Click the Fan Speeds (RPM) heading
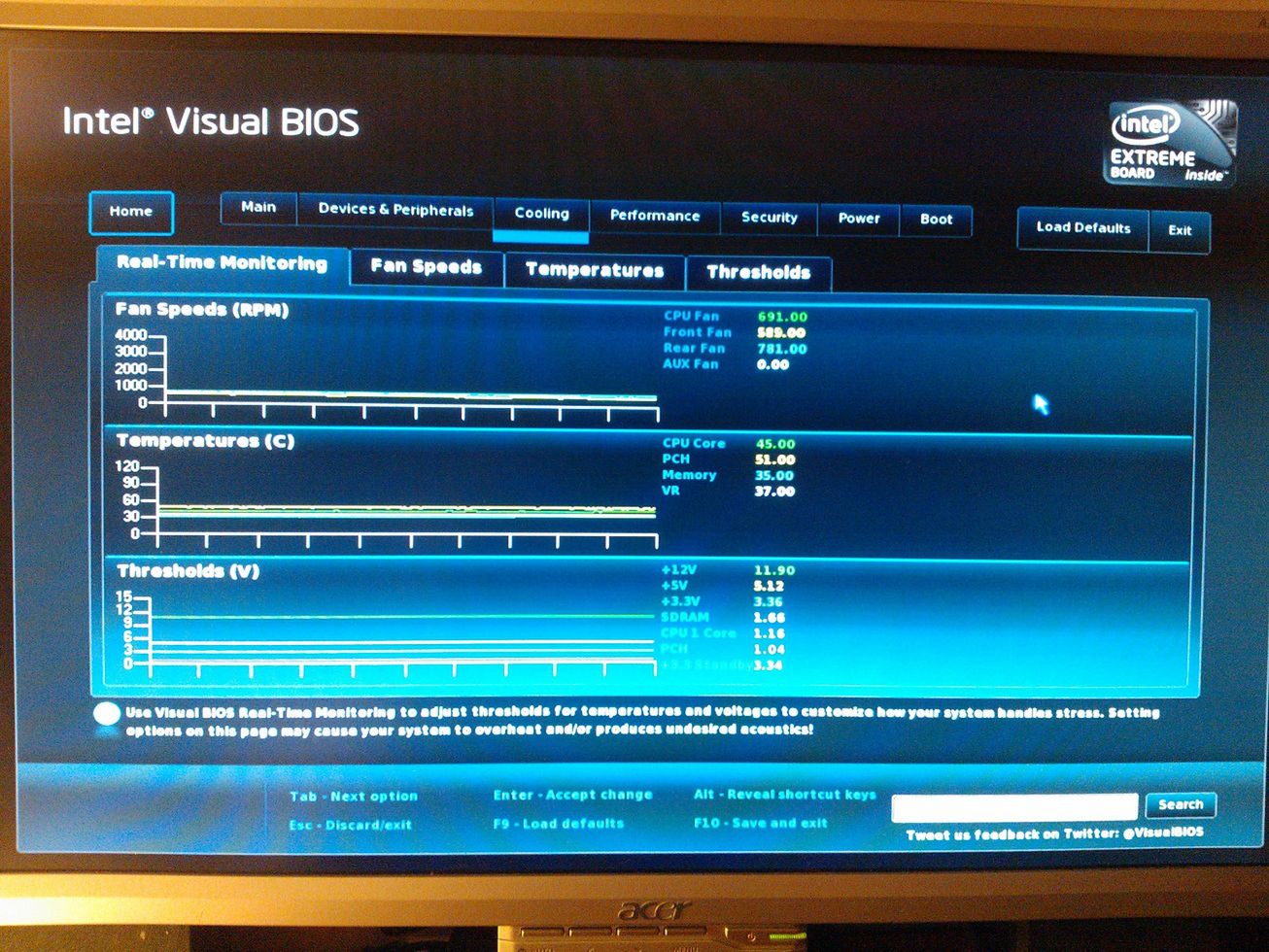1269x952 pixels. pos(202,310)
